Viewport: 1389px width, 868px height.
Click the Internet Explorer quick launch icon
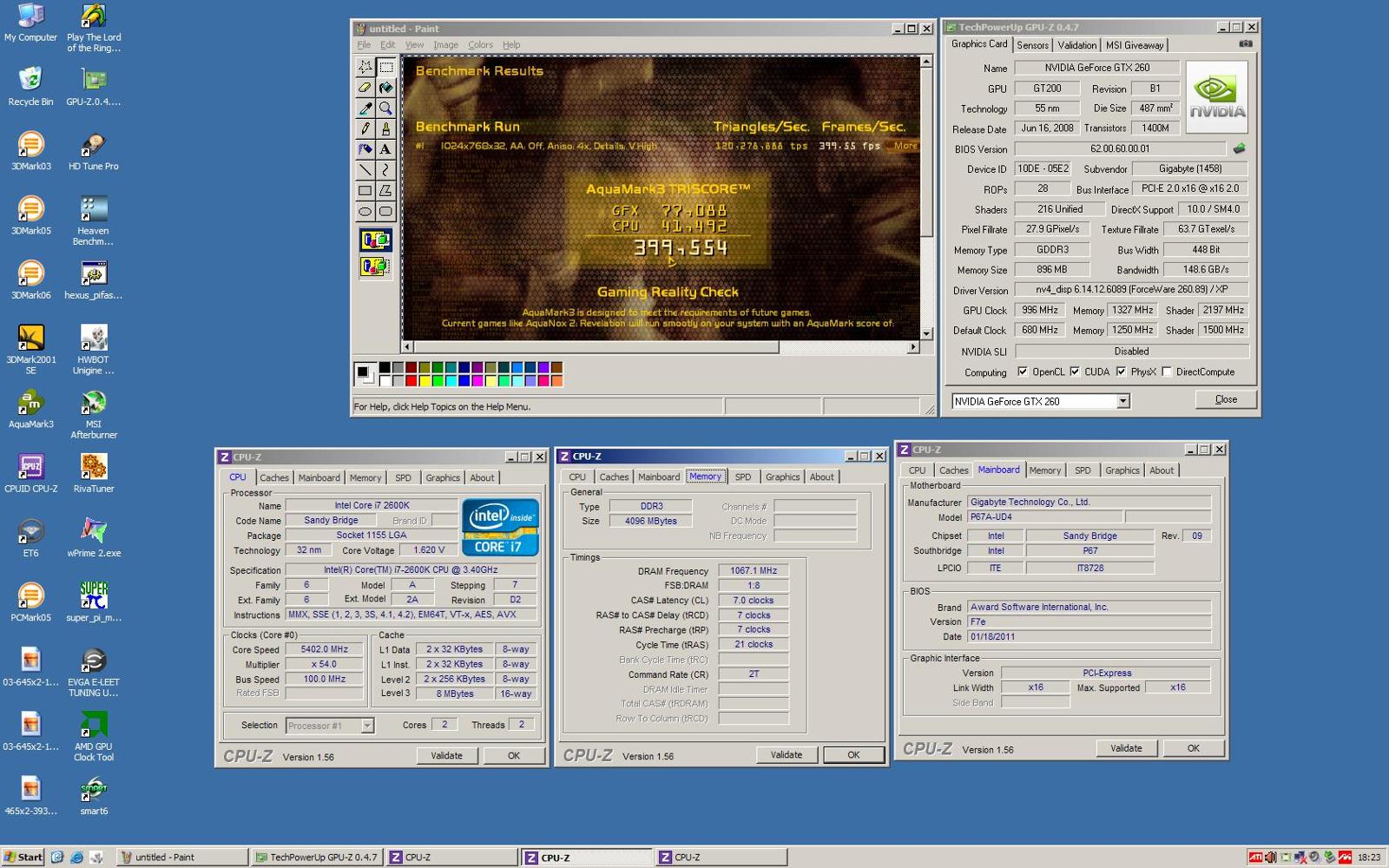[x=76, y=857]
